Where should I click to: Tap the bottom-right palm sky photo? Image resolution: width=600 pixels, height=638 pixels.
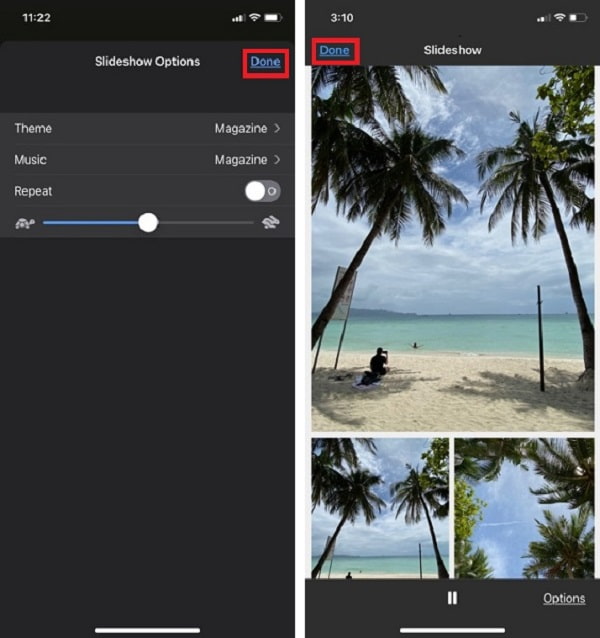[x=524, y=508]
